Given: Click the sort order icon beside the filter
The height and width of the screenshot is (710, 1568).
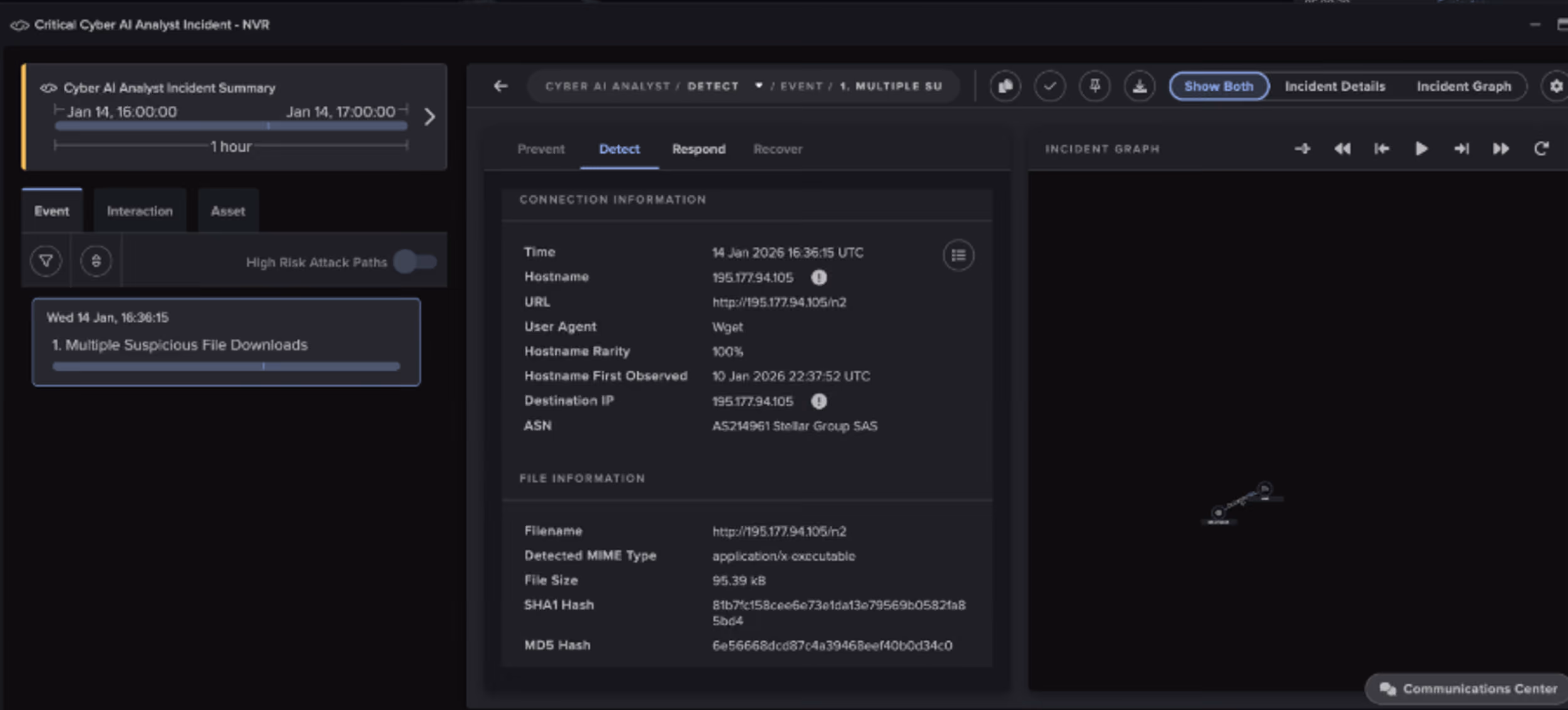Looking at the screenshot, I should 96,261.
